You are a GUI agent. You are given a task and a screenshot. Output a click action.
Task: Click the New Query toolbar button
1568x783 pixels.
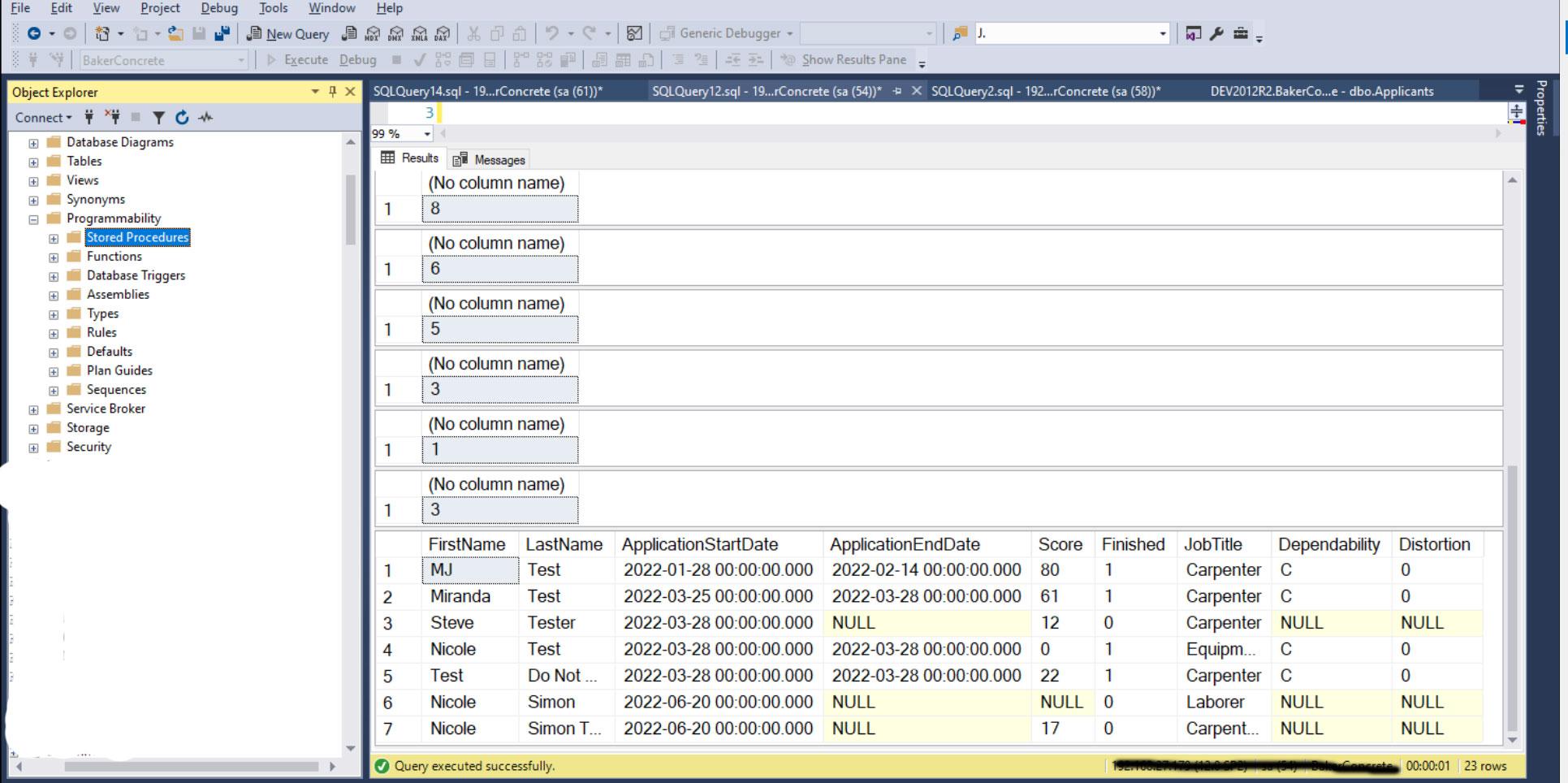click(288, 33)
